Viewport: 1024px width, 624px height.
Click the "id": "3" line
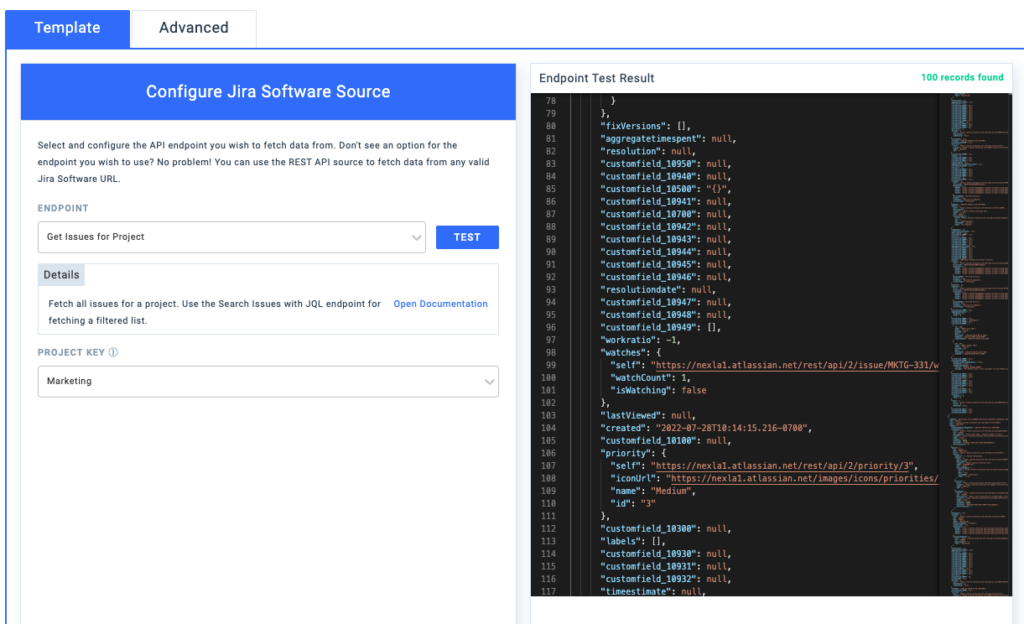[633, 503]
